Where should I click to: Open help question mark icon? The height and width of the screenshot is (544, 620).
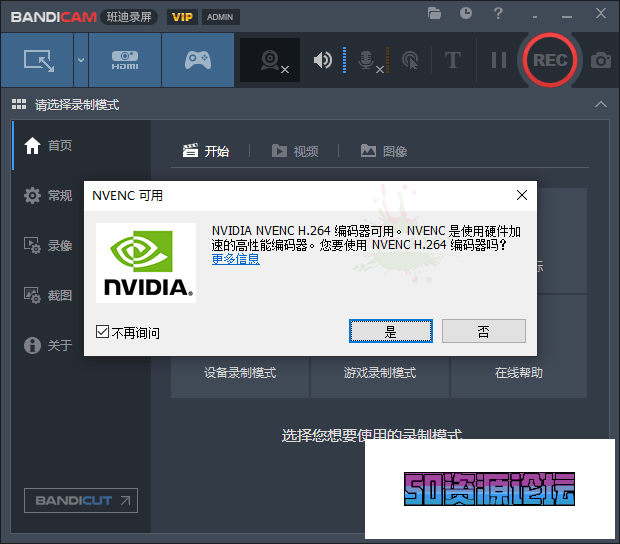point(498,13)
